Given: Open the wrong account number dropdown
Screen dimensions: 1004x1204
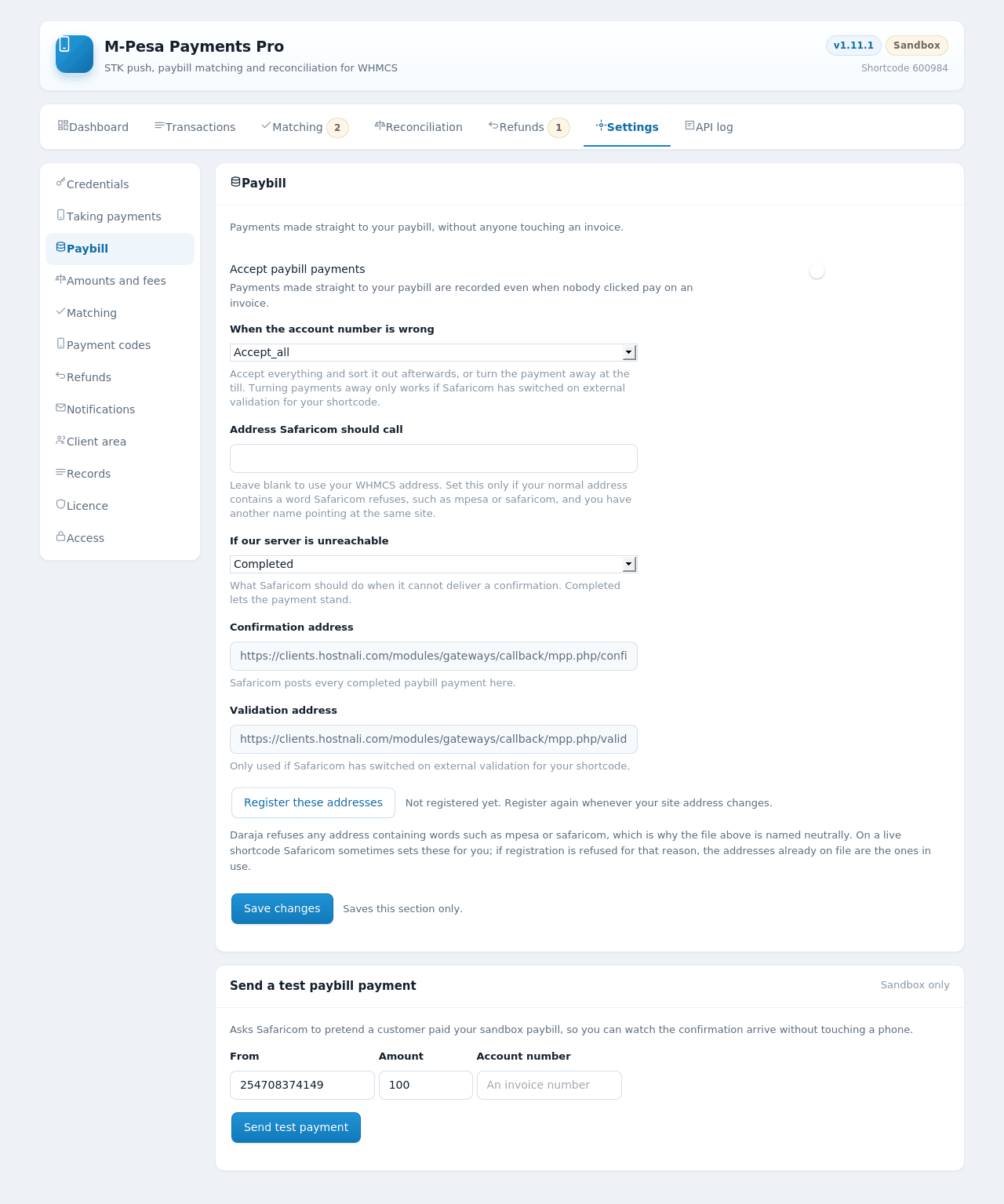Looking at the screenshot, I should pyautogui.click(x=434, y=352).
